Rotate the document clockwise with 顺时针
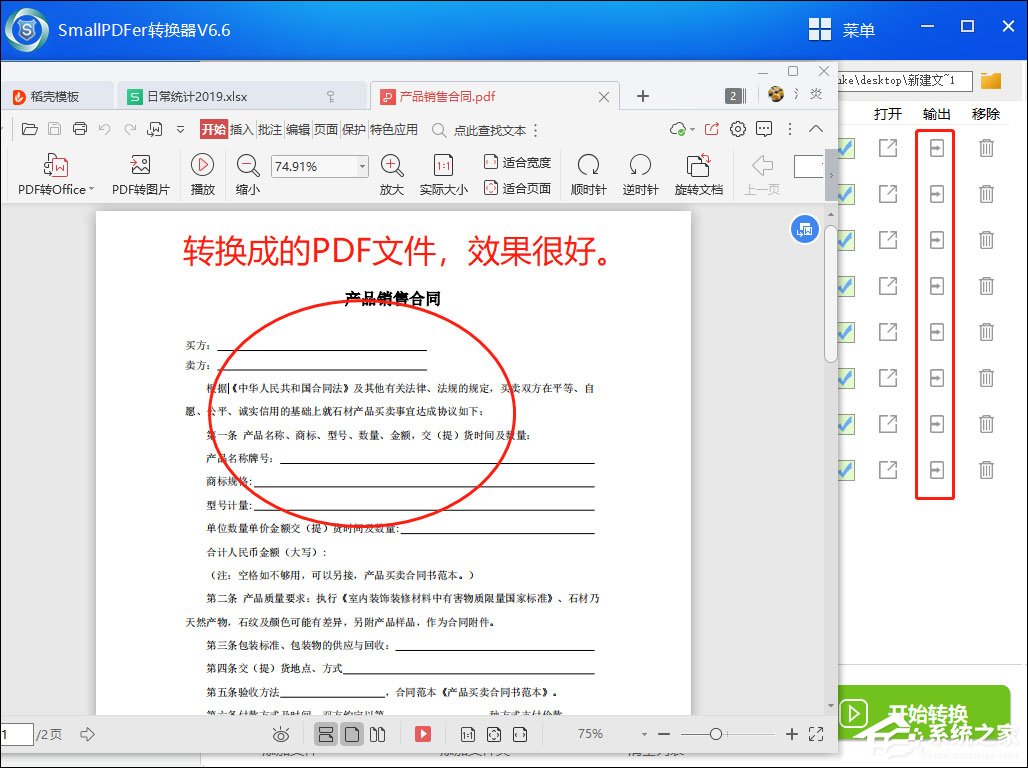1028x768 pixels. [x=588, y=167]
